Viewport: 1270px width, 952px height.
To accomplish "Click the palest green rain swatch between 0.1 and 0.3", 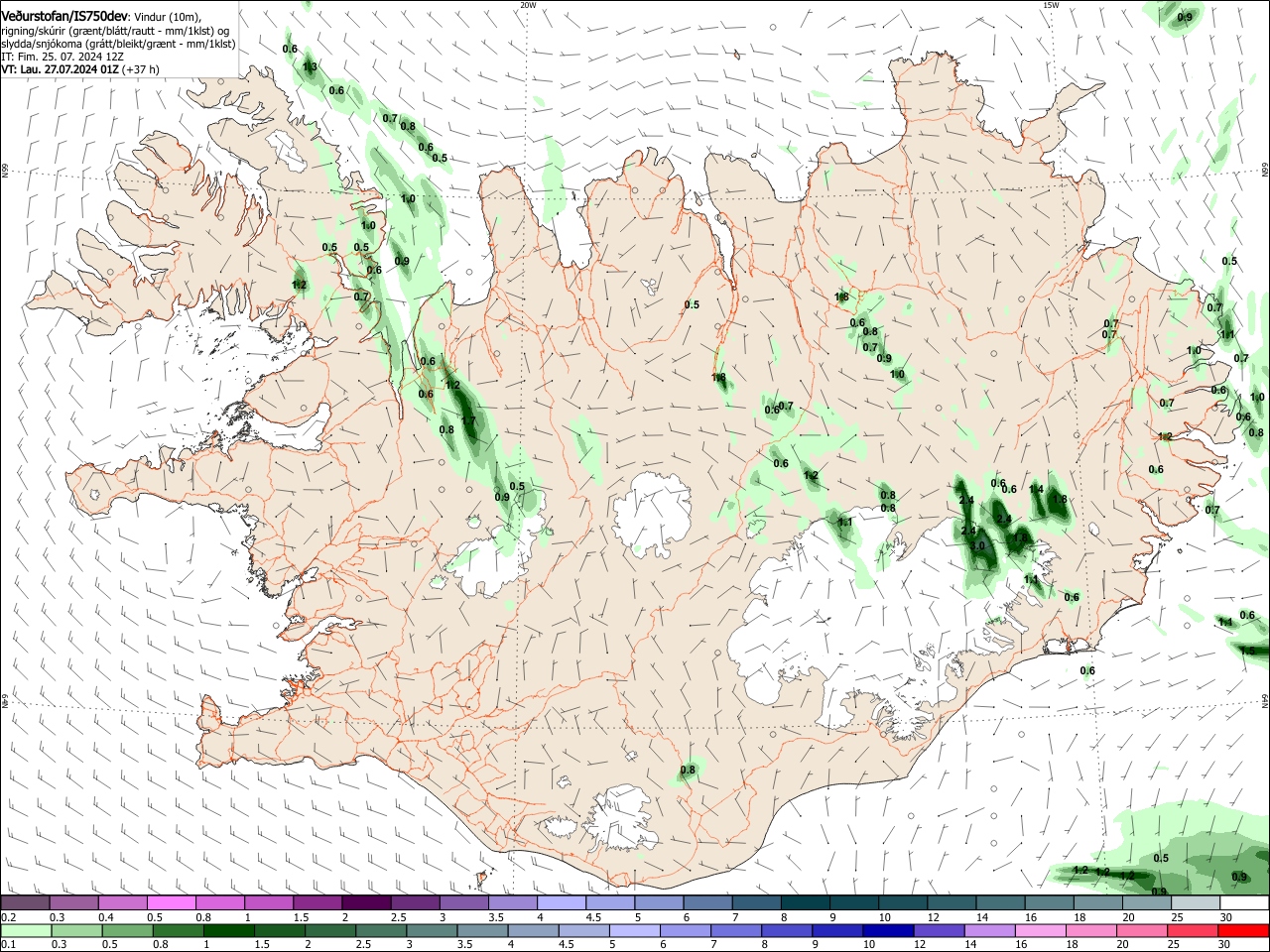I will [25, 930].
